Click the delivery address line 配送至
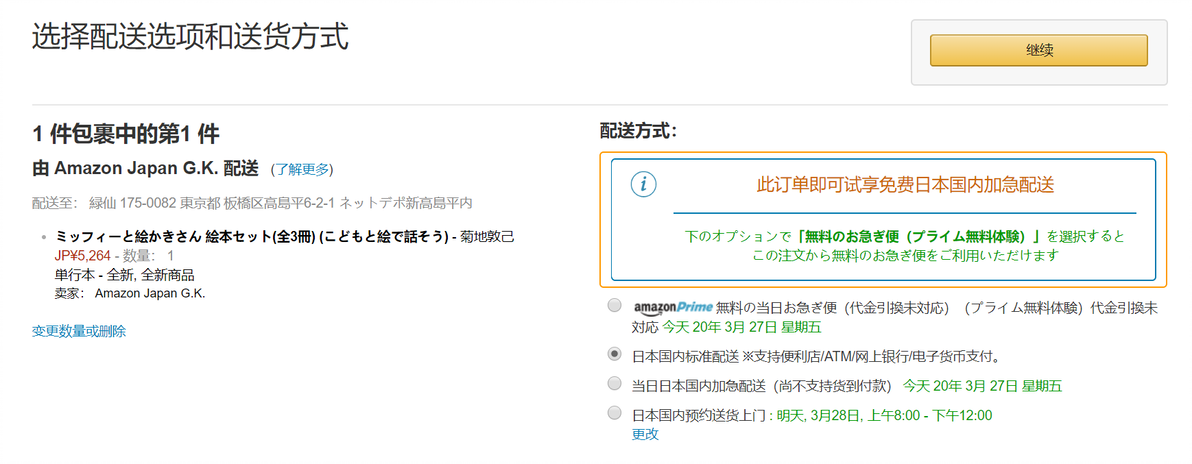Viewport: 1192px width, 464px height. (252, 203)
